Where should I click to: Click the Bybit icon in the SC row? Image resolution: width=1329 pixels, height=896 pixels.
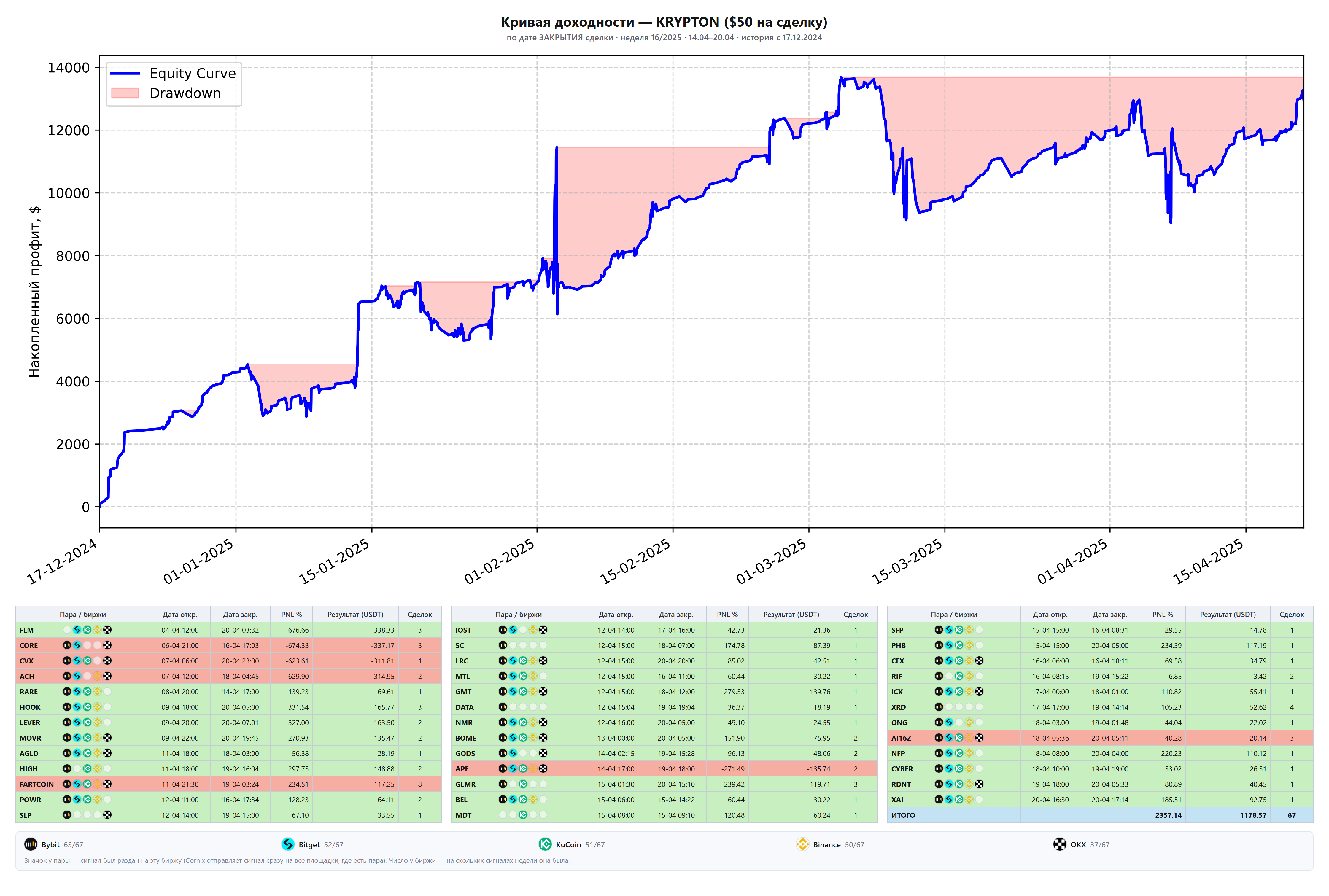pyautogui.click(x=503, y=645)
